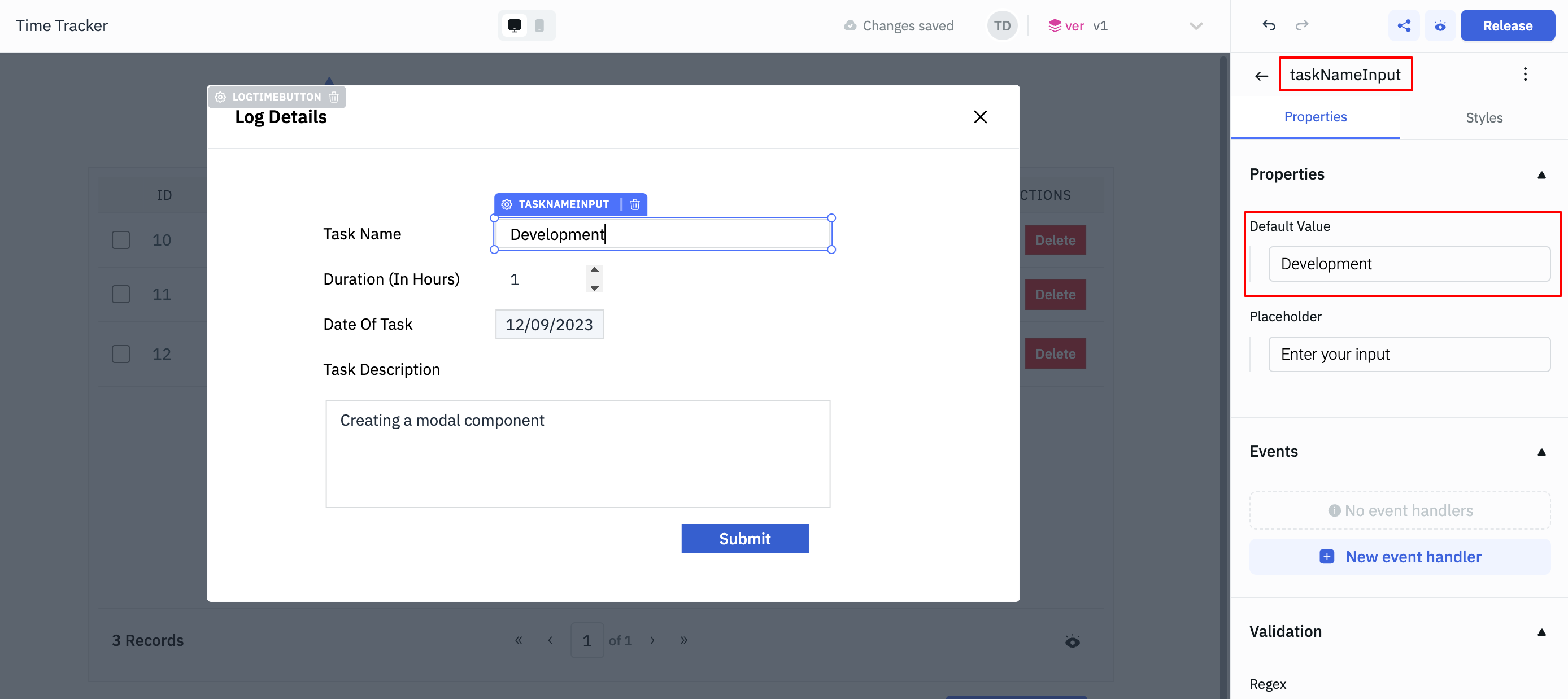Screen dimensions: 1568x699
Task: Collapse the Events section
Action: 1541,452
